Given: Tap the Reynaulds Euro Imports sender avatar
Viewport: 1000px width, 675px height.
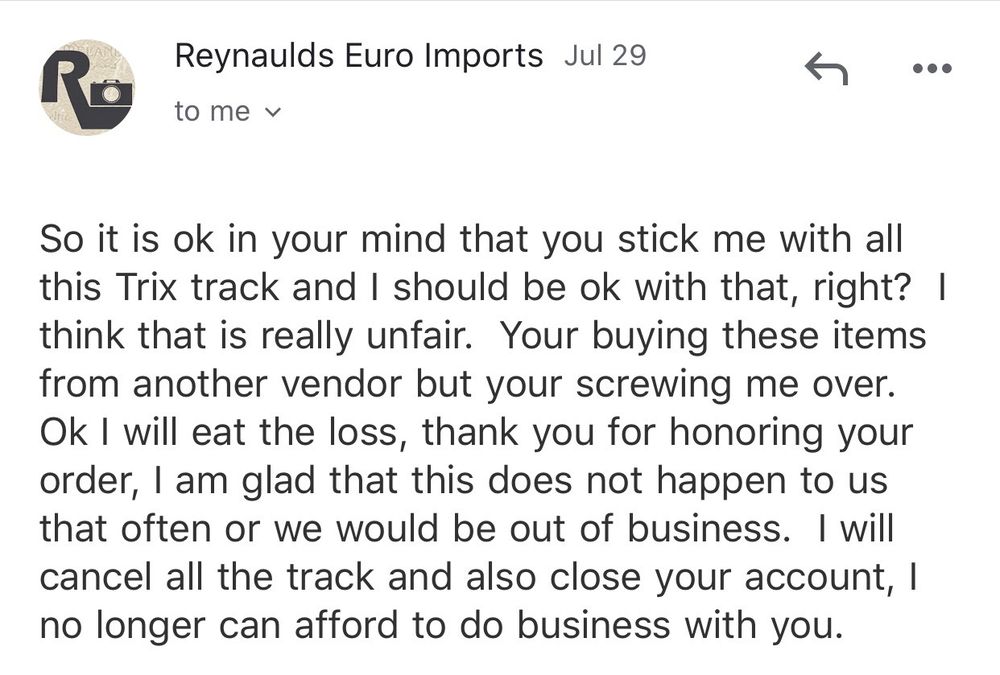Looking at the screenshot, I should click(87, 88).
